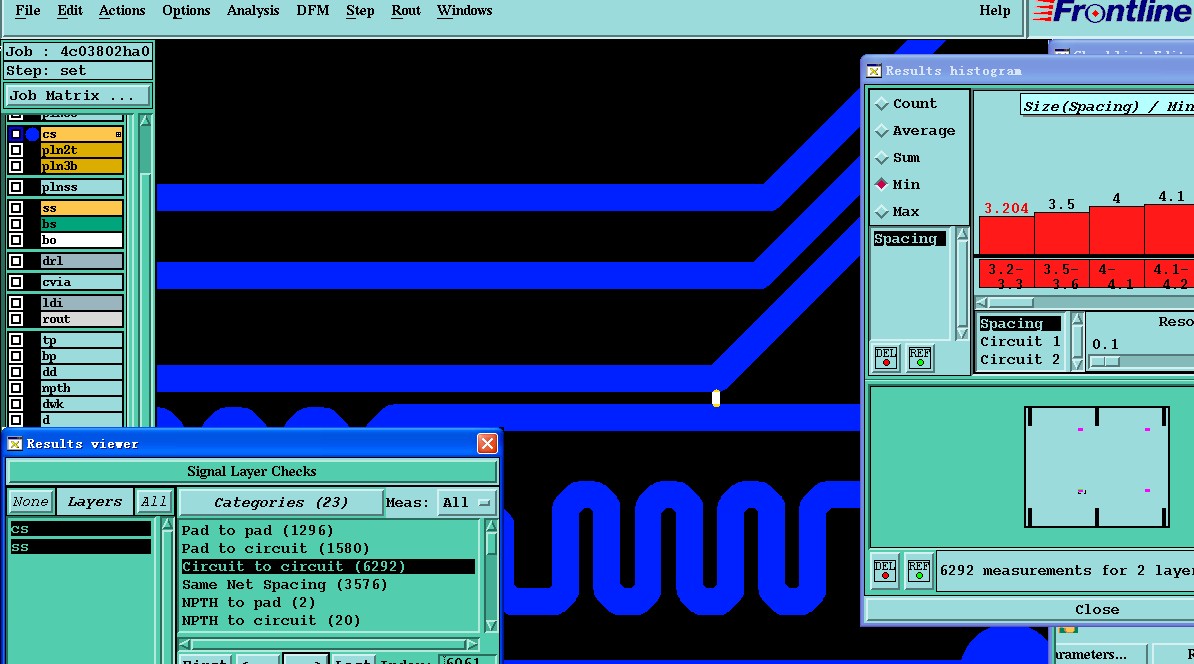Click the Resolution slider handle
This screenshot has height=664, width=1194.
[x=1105, y=362]
